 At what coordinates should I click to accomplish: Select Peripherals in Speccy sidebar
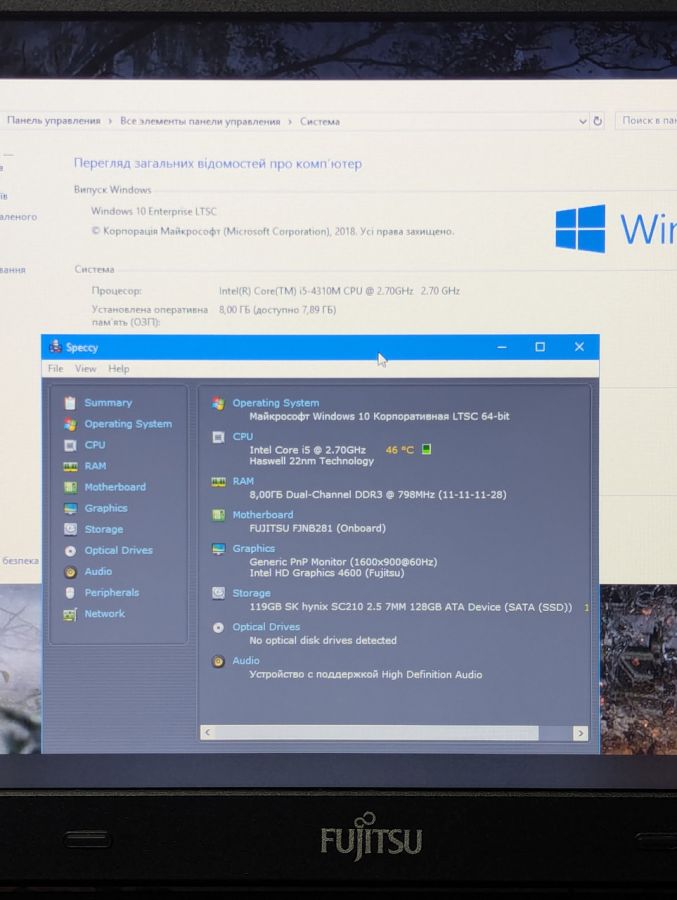(112, 593)
